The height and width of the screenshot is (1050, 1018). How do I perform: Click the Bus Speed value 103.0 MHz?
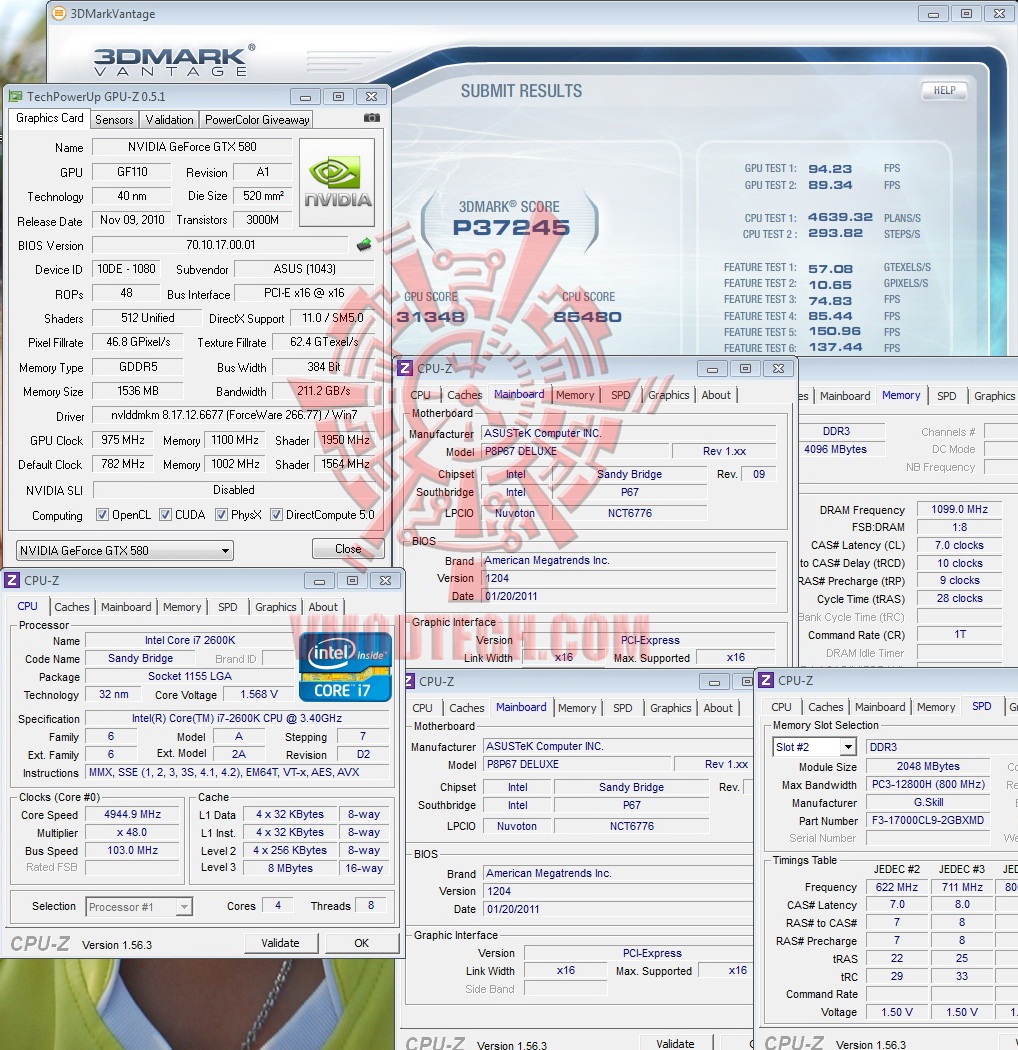tap(133, 850)
